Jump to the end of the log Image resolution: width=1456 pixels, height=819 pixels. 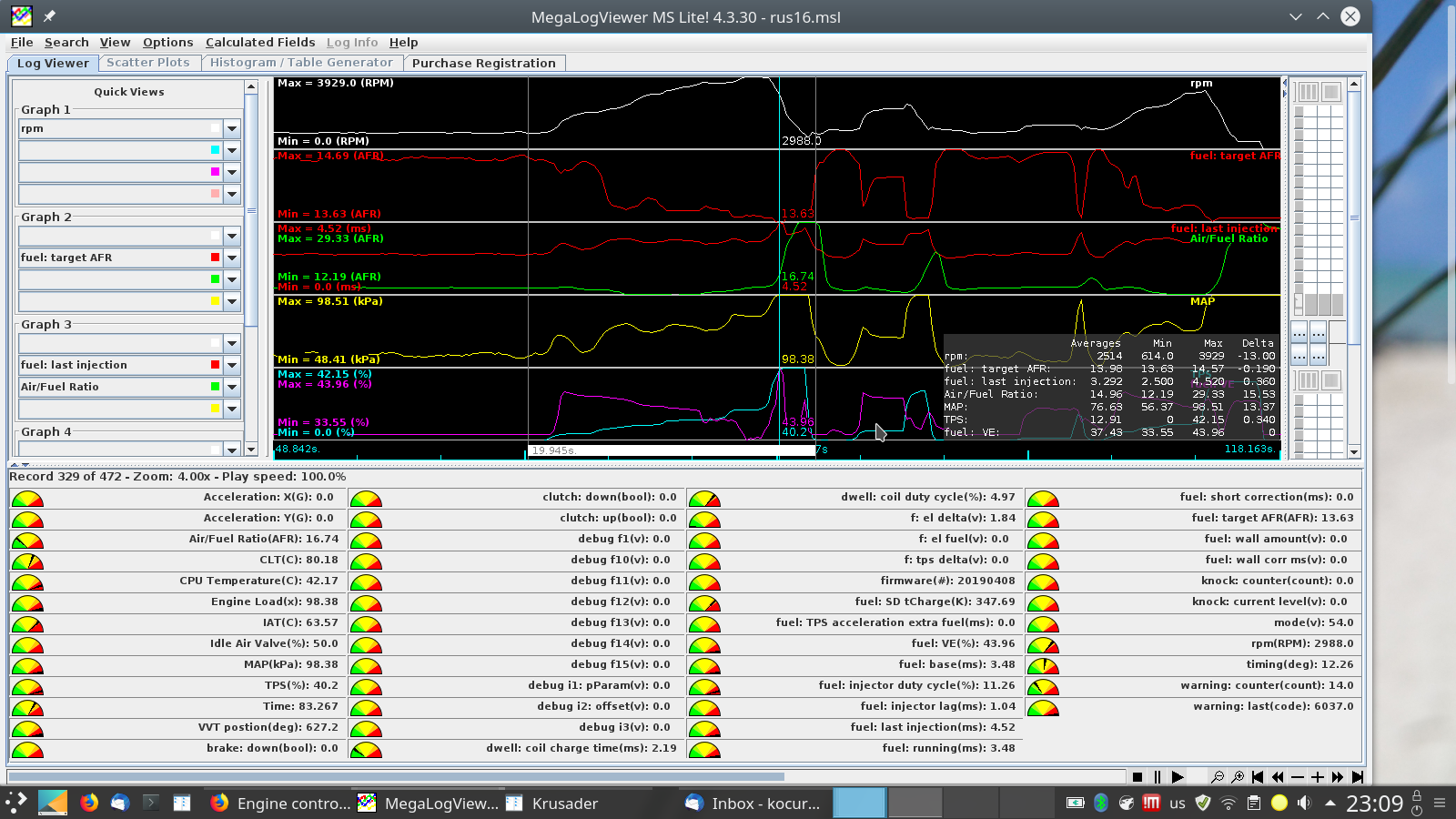1358,777
